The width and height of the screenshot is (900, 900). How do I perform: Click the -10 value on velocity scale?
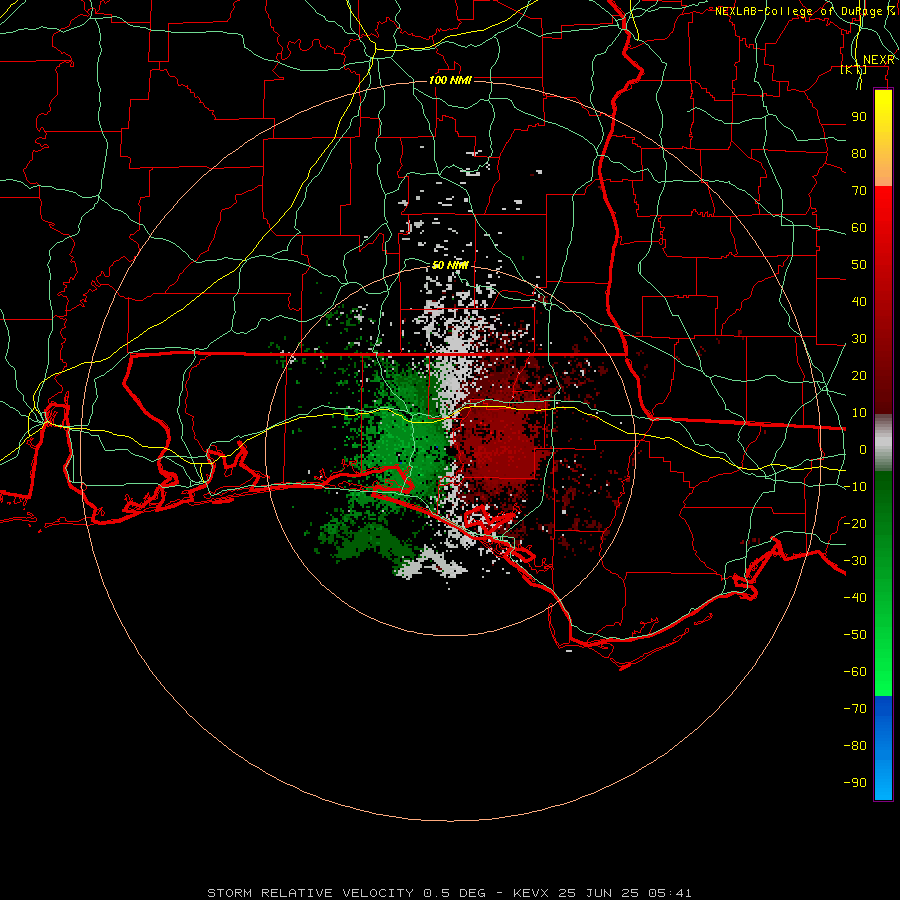coord(855,487)
